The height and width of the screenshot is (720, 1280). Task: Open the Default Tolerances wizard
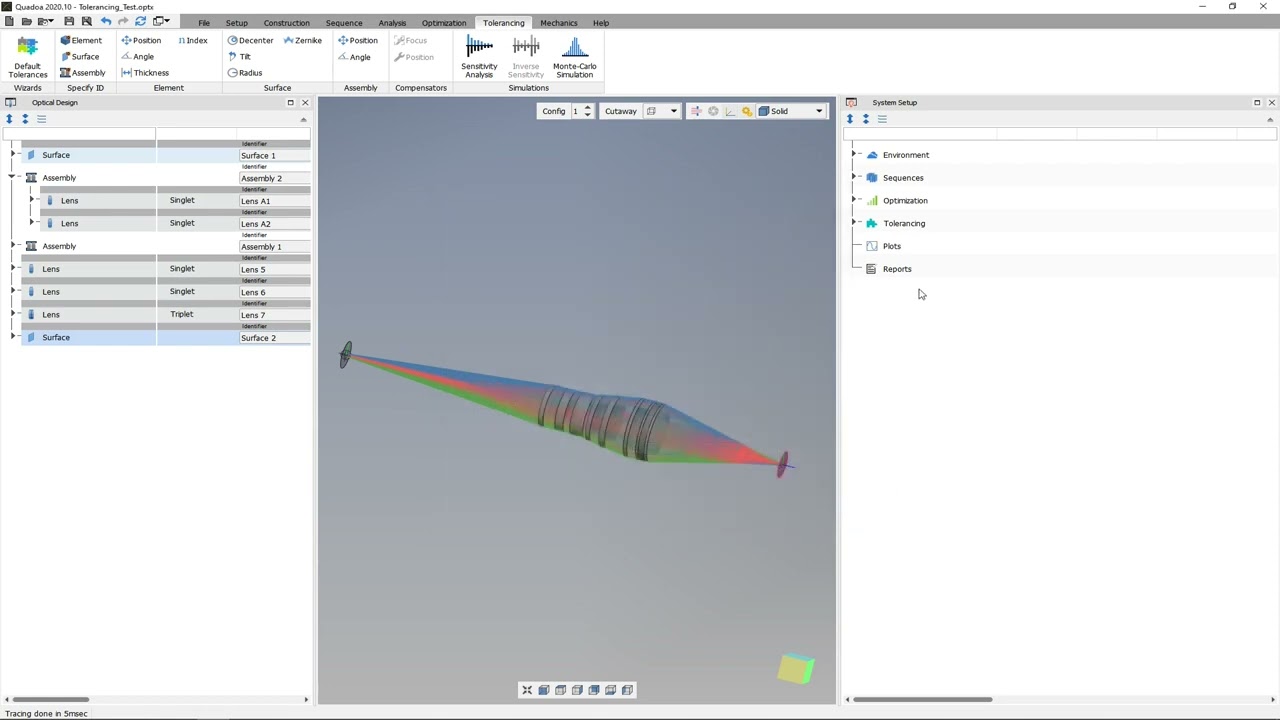click(x=27, y=56)
